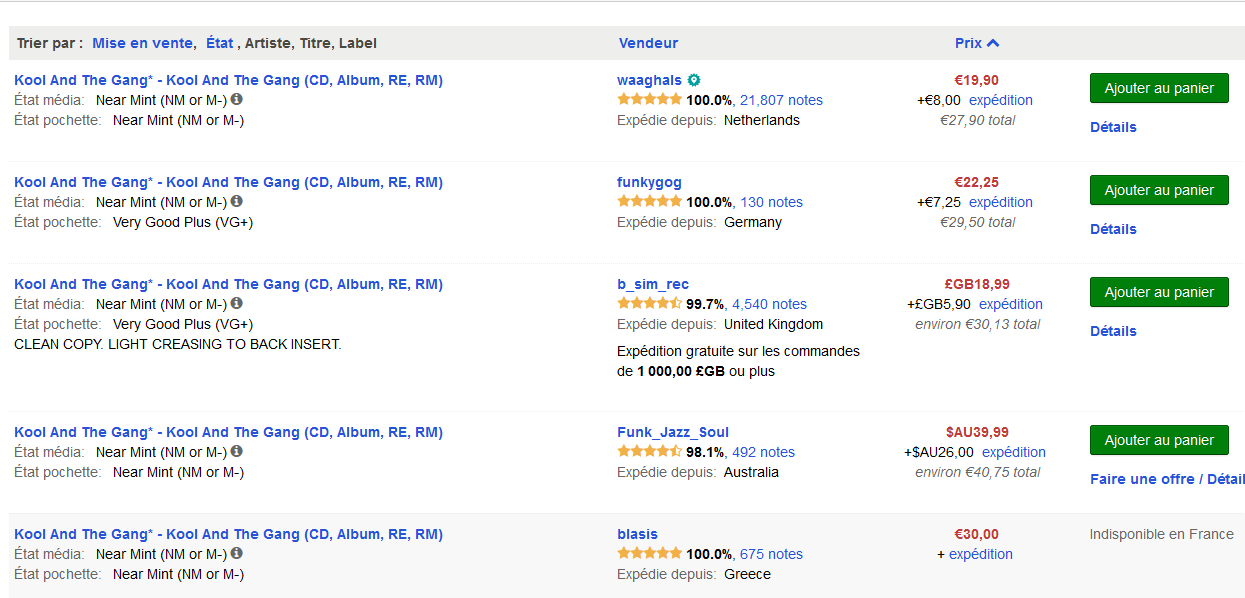Sort listings by État

(219, 43)
